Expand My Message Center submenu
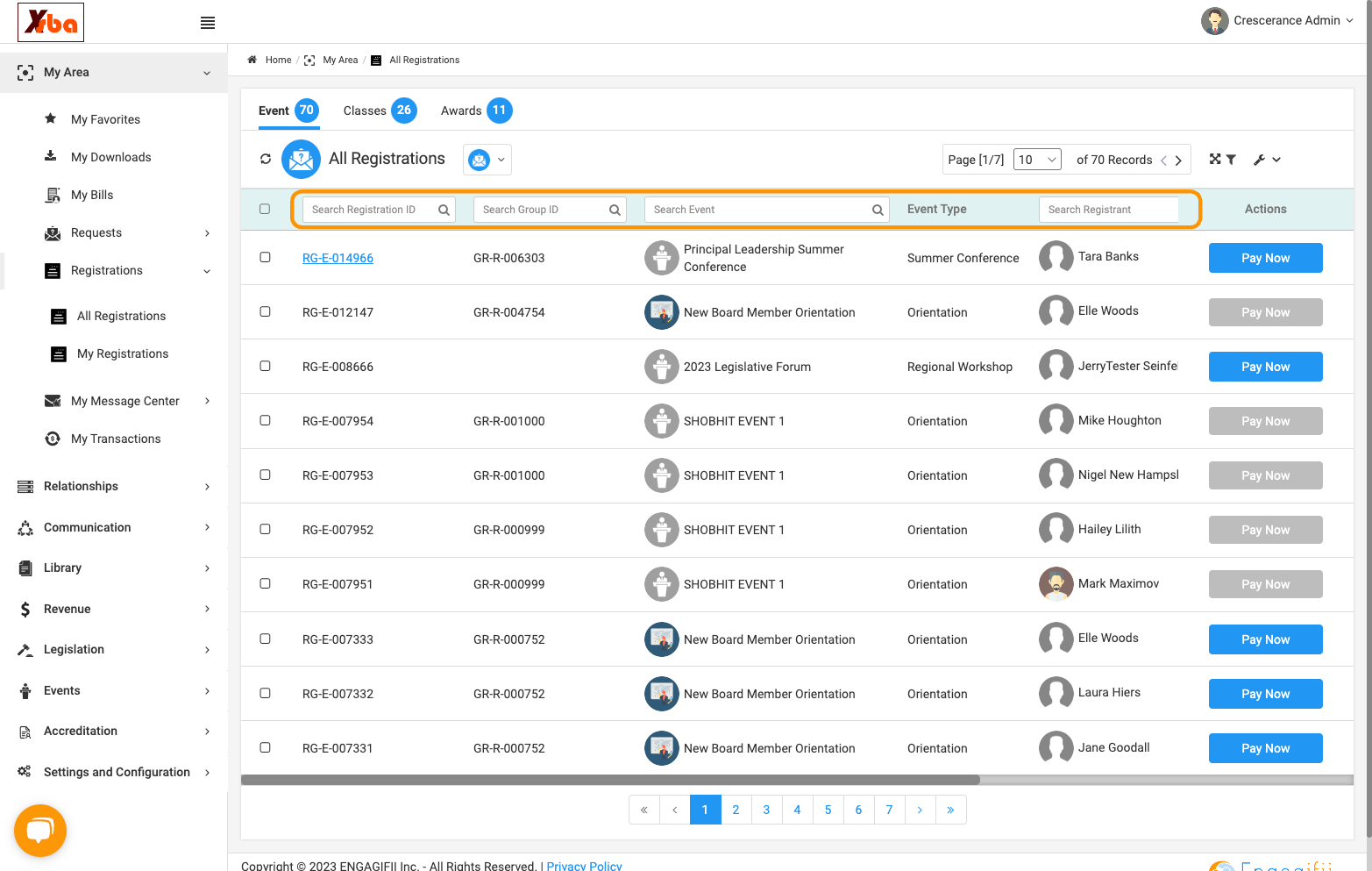 207,401
